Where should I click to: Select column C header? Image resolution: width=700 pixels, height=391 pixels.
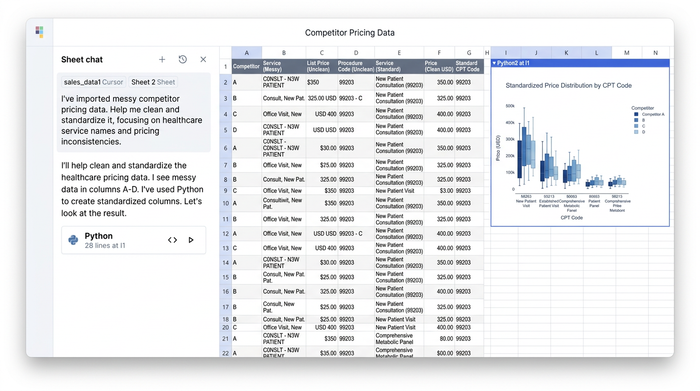click(321, 53)
